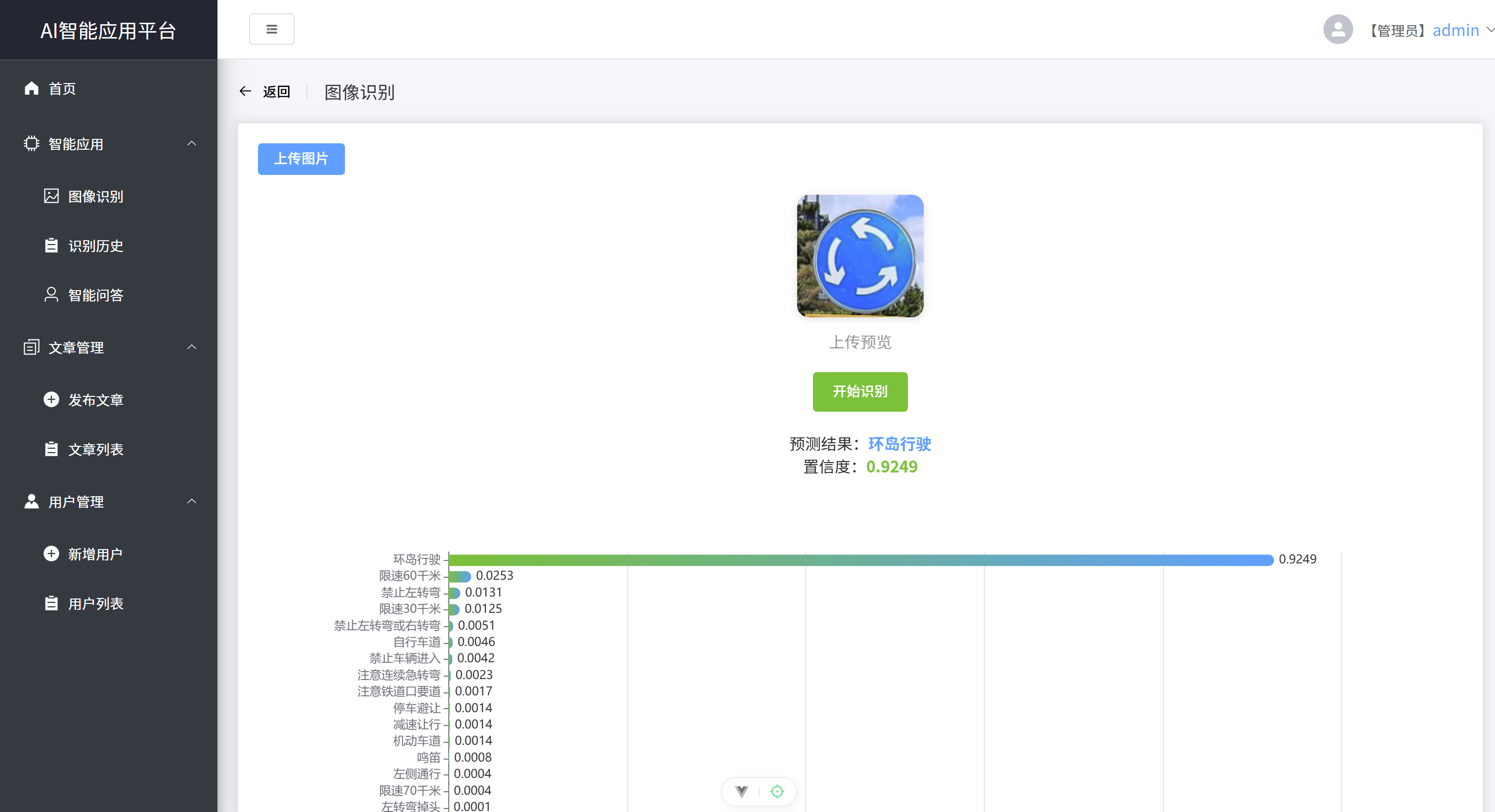Click the 新增用户 plus icon
This screenshot has height=812, width=1495.
pyautogui.click(x=51, y=553)
